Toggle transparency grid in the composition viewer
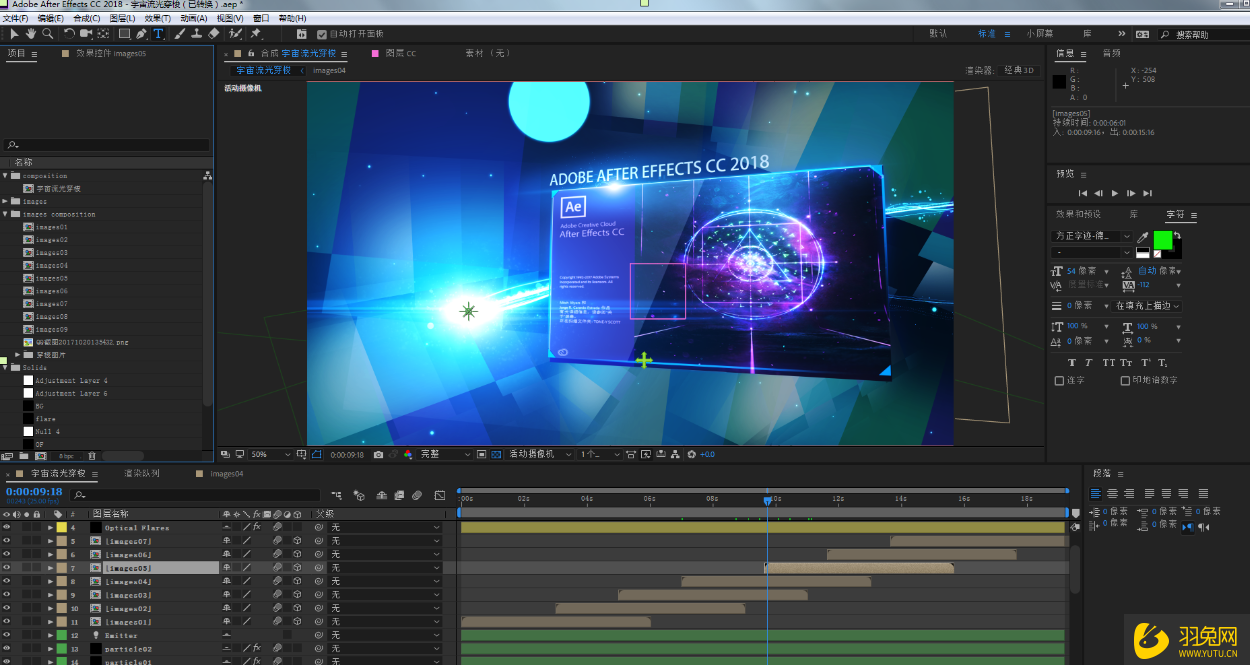 tap(495, 452)
